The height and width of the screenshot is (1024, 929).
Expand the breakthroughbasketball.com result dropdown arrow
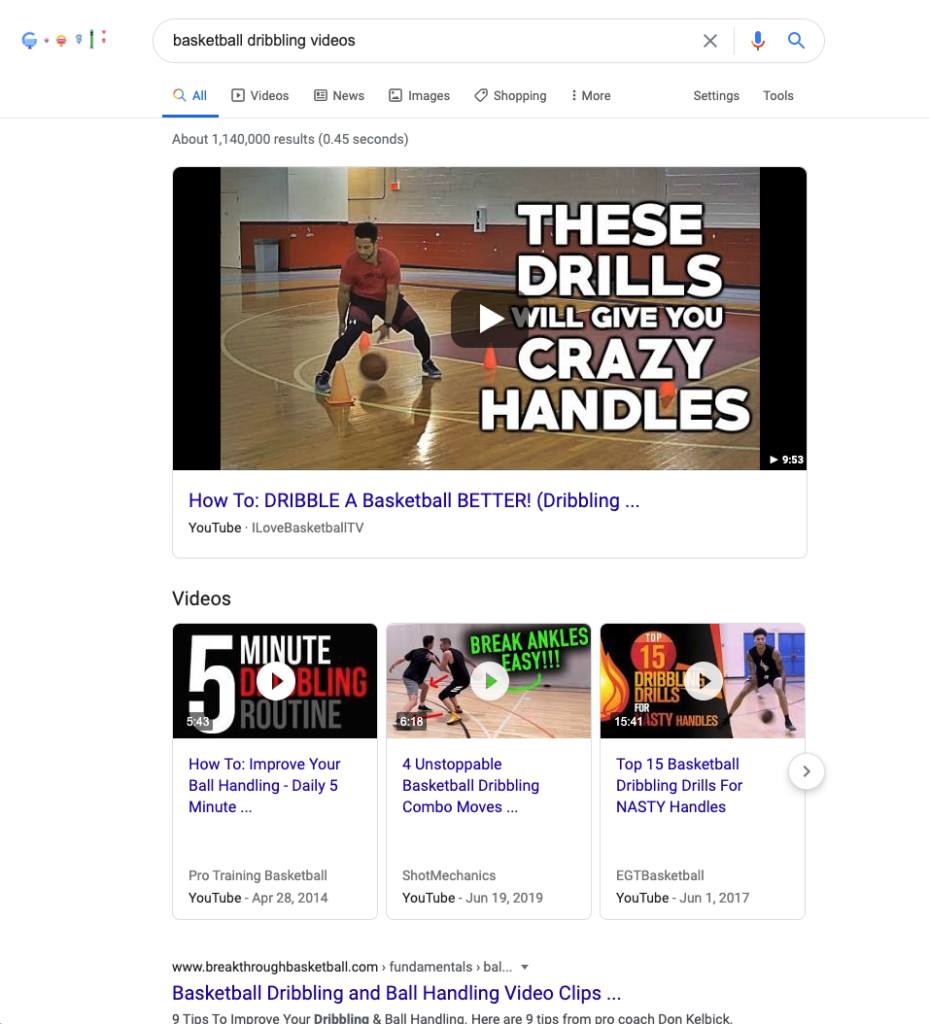tap(525, 967)
